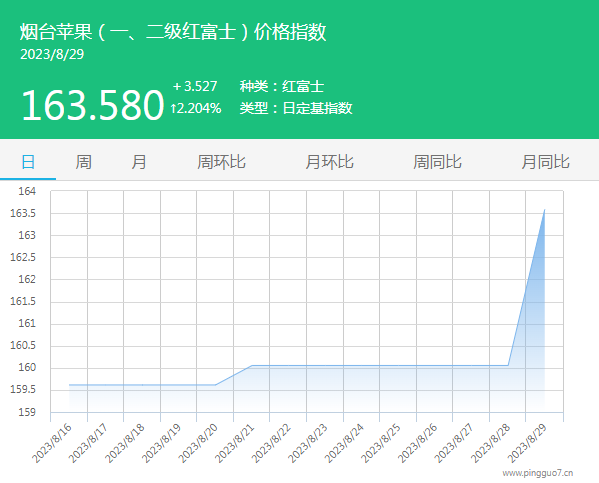Open the 月 monthly tab
The height and width of the screenshot is (483, 599).
(139, 162)
